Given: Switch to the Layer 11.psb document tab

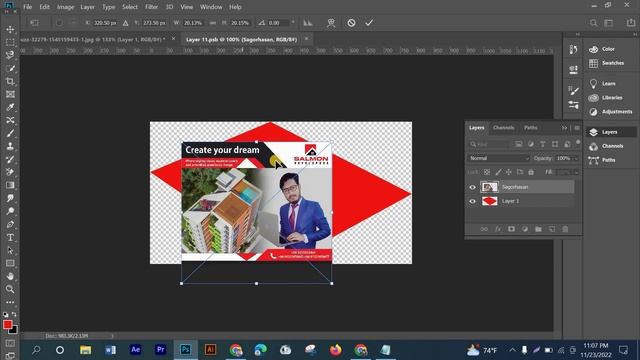Looking at the screenshot, I should click(242, 40).
